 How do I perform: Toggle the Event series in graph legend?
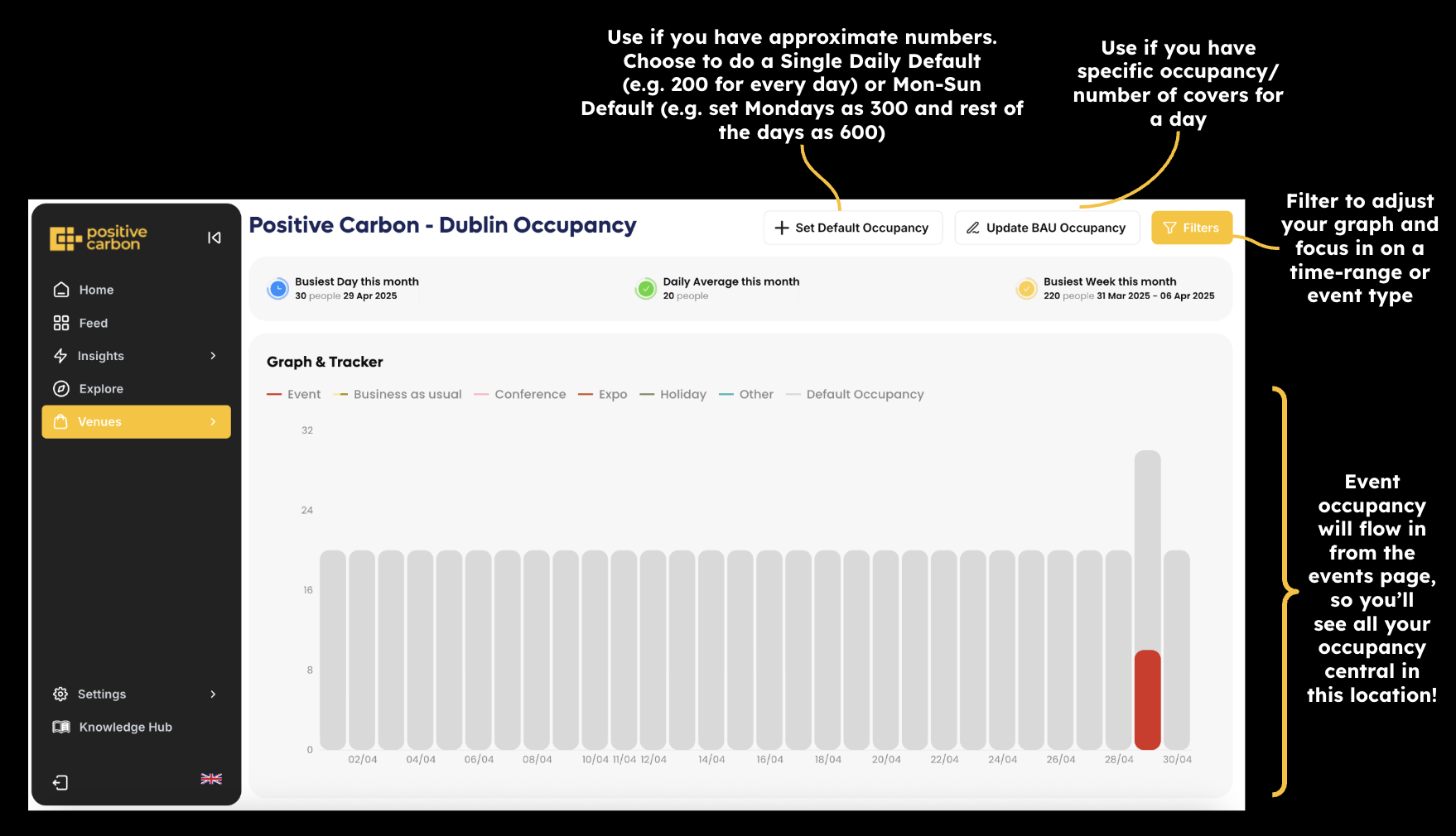(x=294, y=395)
